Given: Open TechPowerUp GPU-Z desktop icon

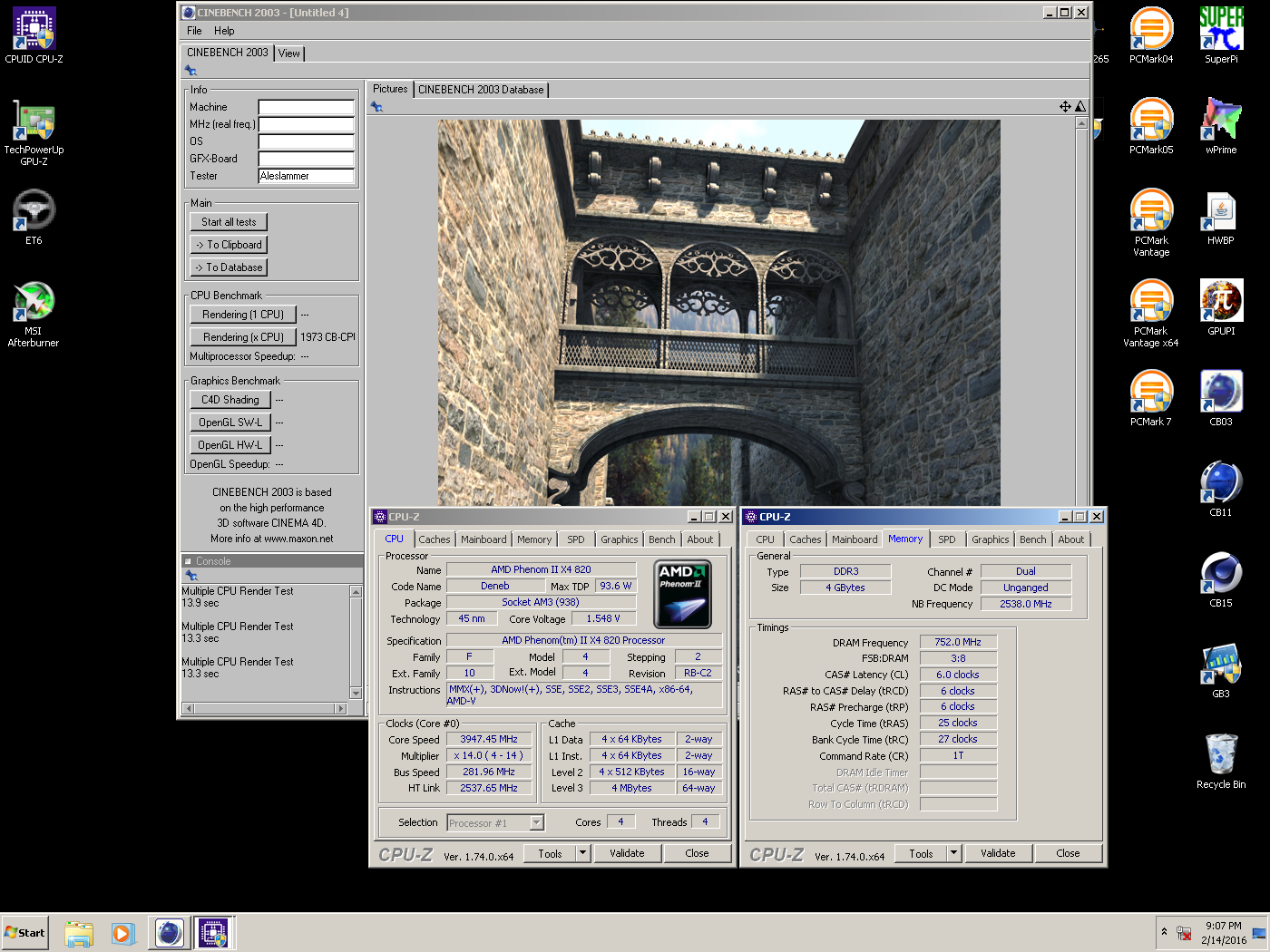Looking at the screenshot, I should (x=34, y=132).
